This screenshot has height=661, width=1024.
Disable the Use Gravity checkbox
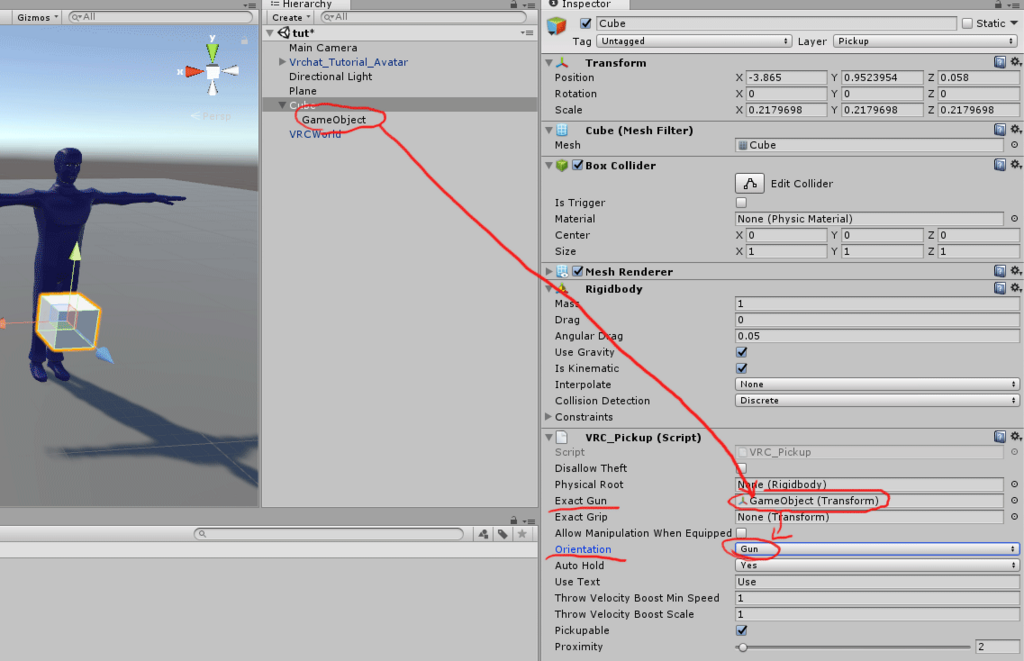(x=741, y=352)
